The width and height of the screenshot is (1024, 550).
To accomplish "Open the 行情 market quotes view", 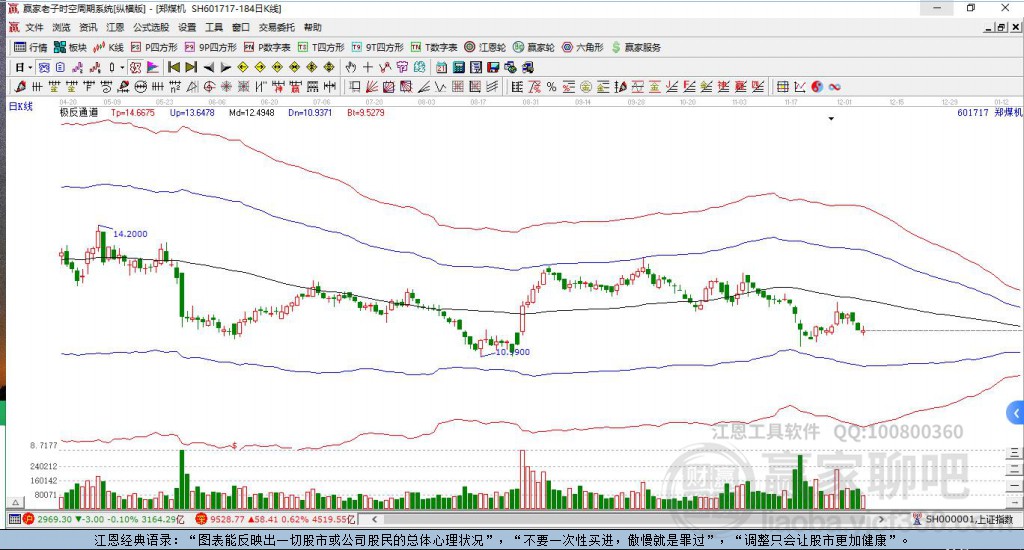I will pyautogui.click(x=31, y=47).
